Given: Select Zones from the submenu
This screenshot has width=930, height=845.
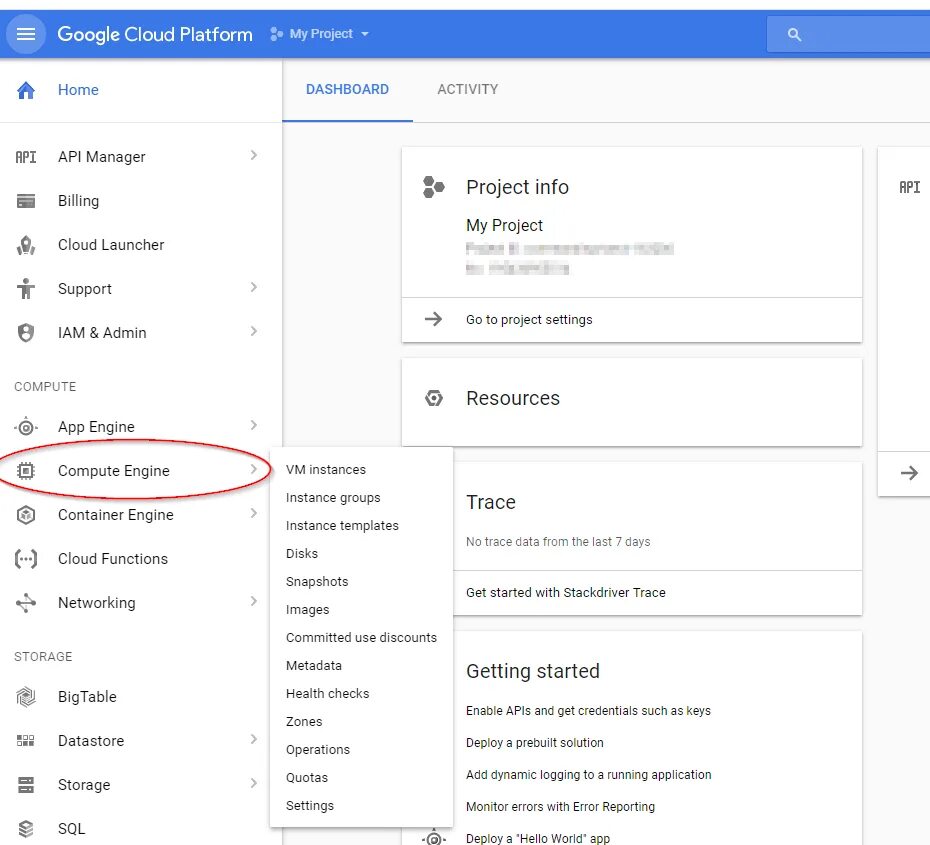Looking at the screenshot, I should (304, 722).
